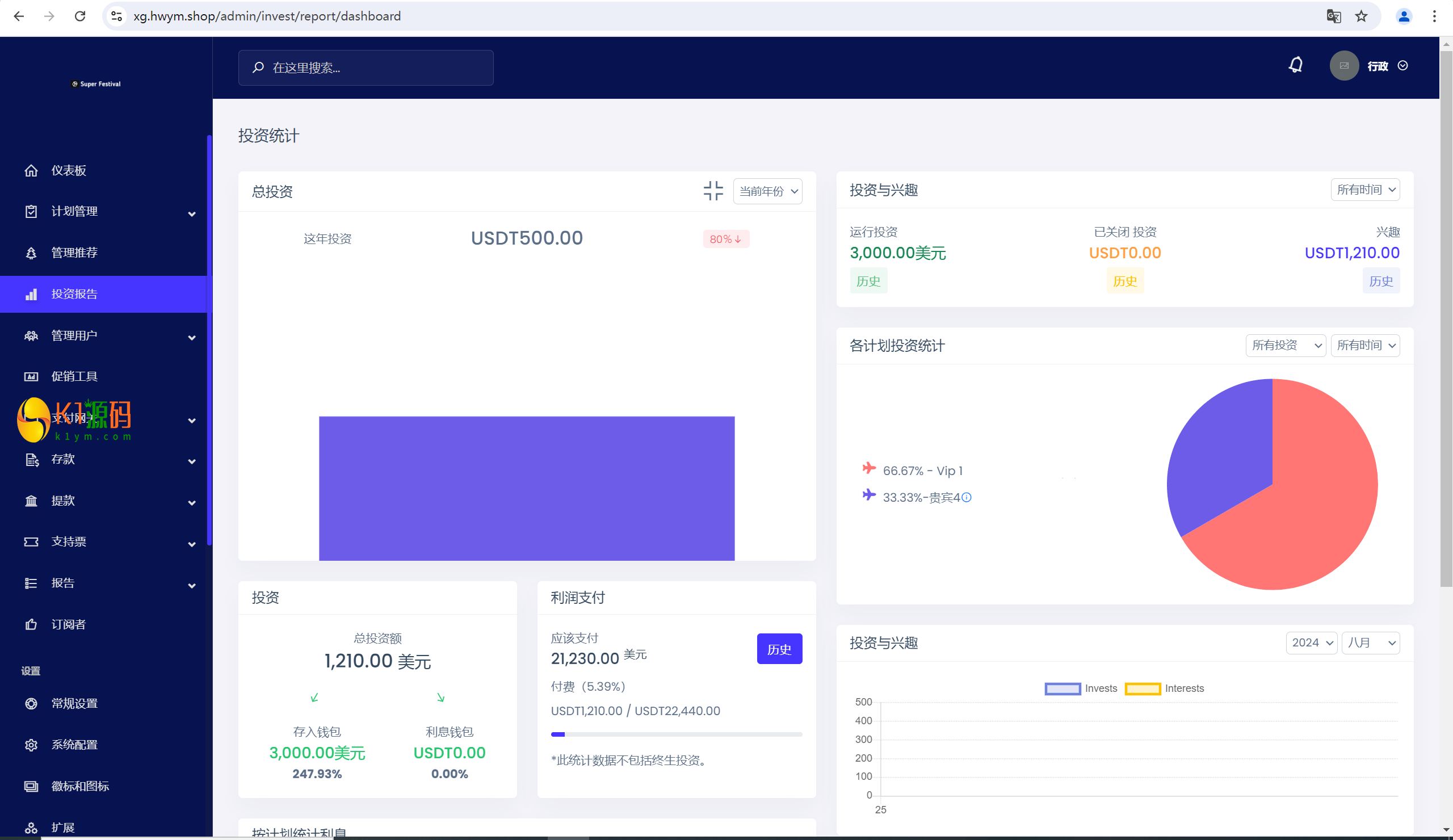Click the translate page icon in address bar

point(1334,16)
